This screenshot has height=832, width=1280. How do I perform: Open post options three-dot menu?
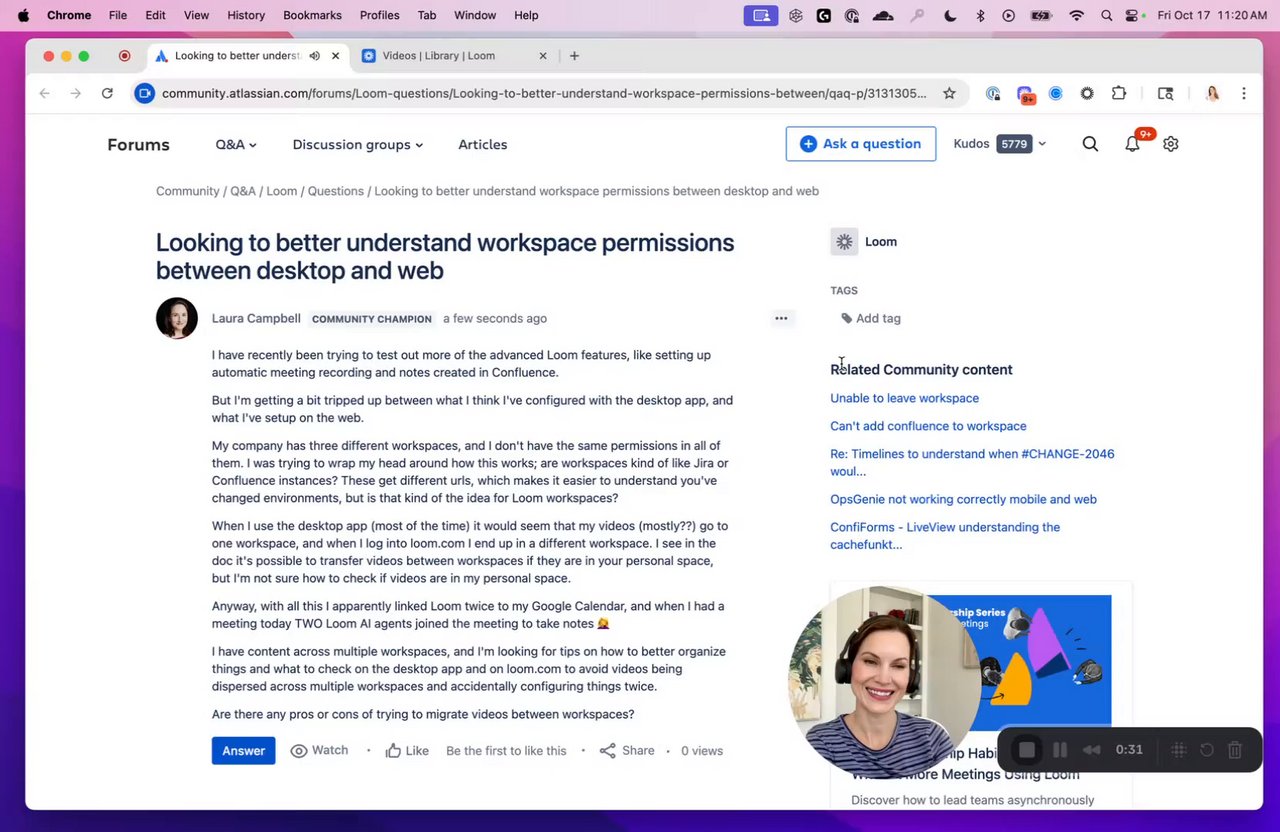tap(781, 318)
